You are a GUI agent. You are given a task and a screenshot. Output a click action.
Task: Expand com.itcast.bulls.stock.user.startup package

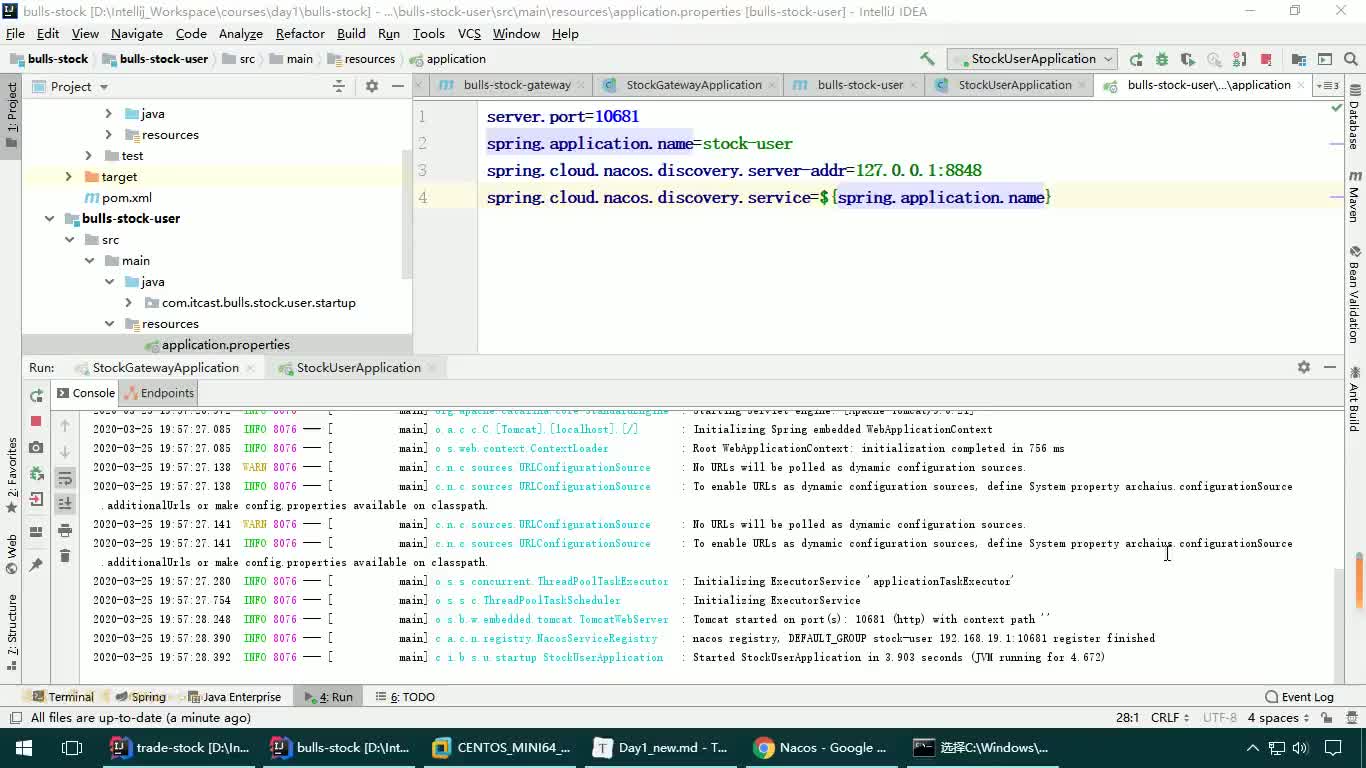tap(128, 302)
